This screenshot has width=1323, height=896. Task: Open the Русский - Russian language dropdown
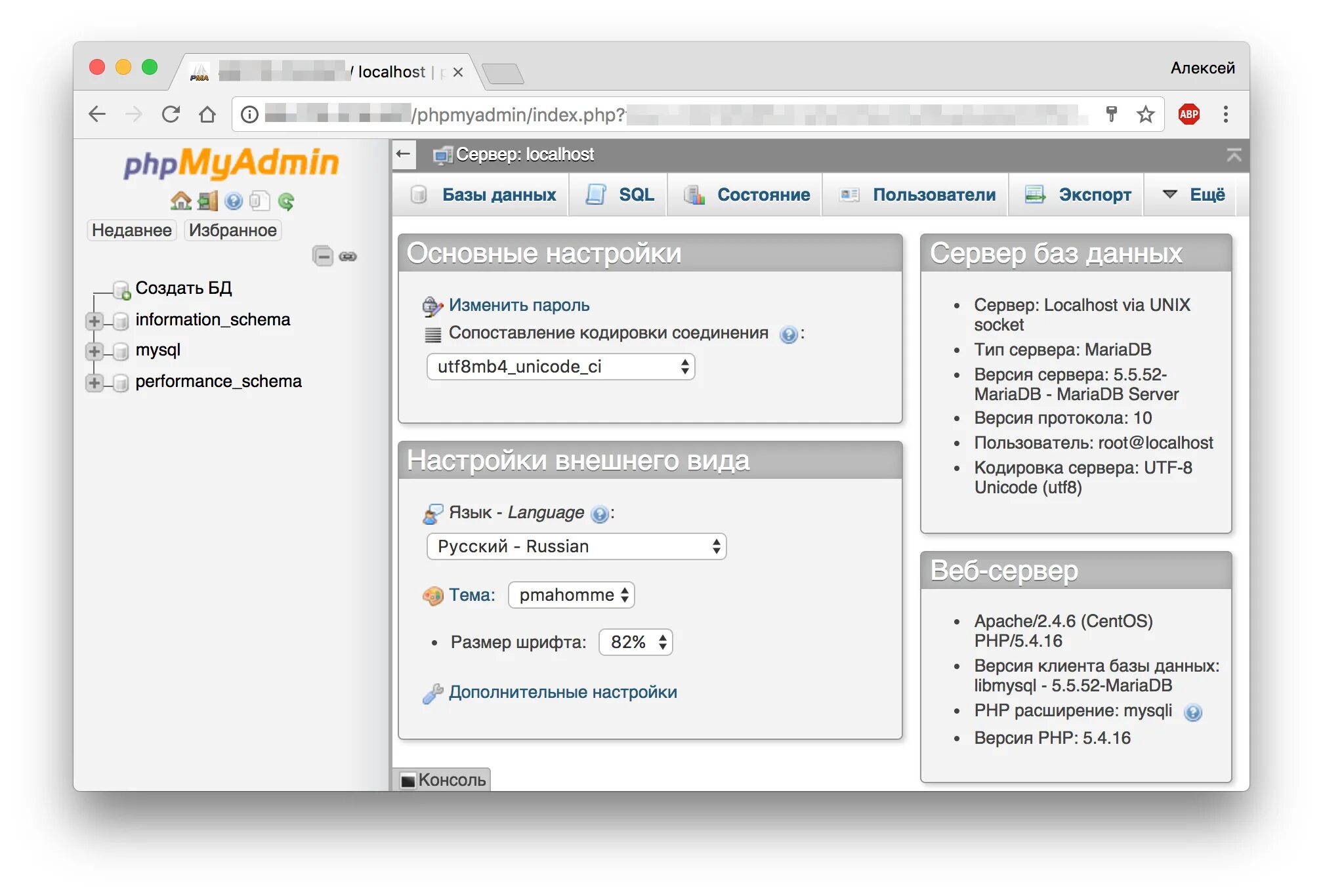point(576,546)
